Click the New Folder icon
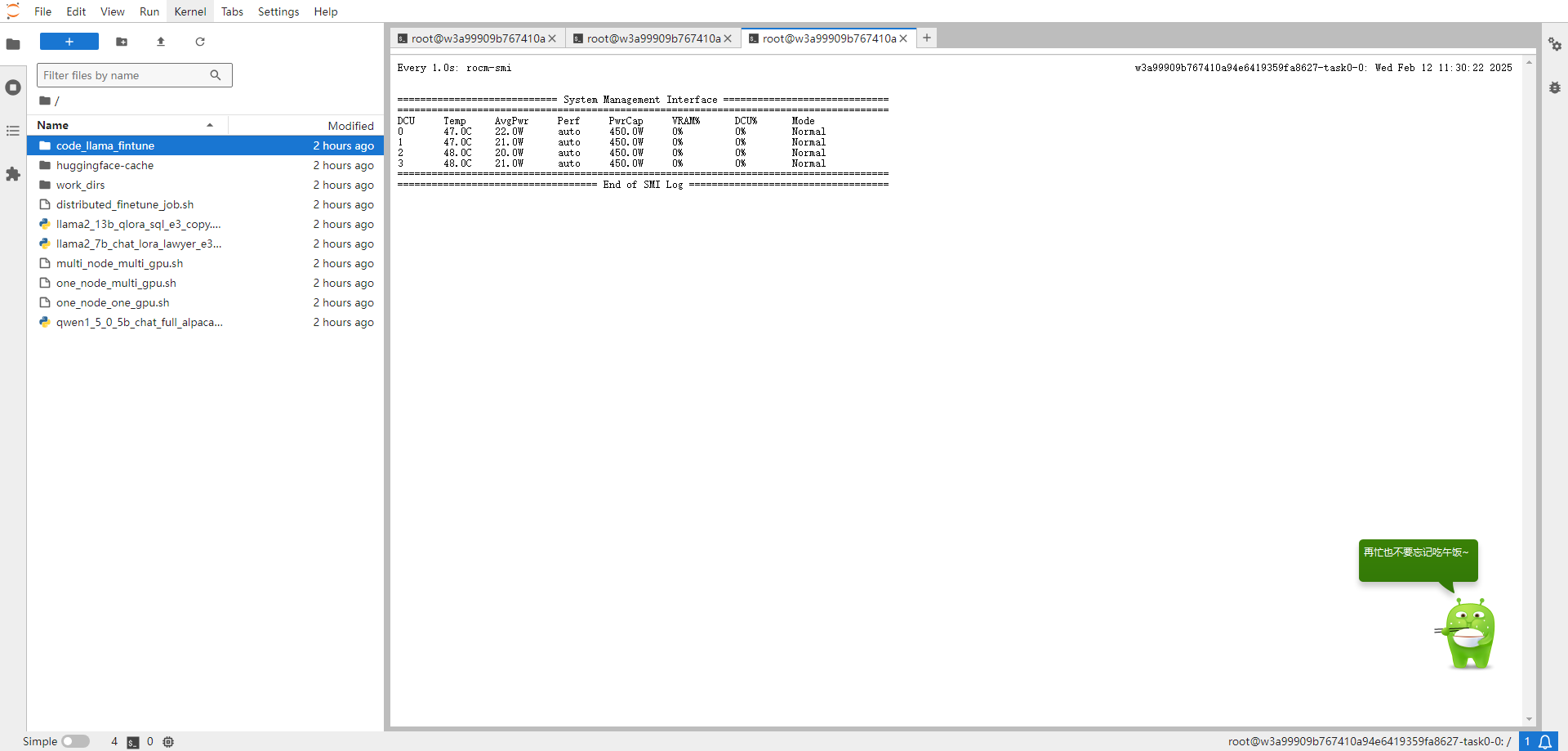1568x751 pixels. click(122, 42)
